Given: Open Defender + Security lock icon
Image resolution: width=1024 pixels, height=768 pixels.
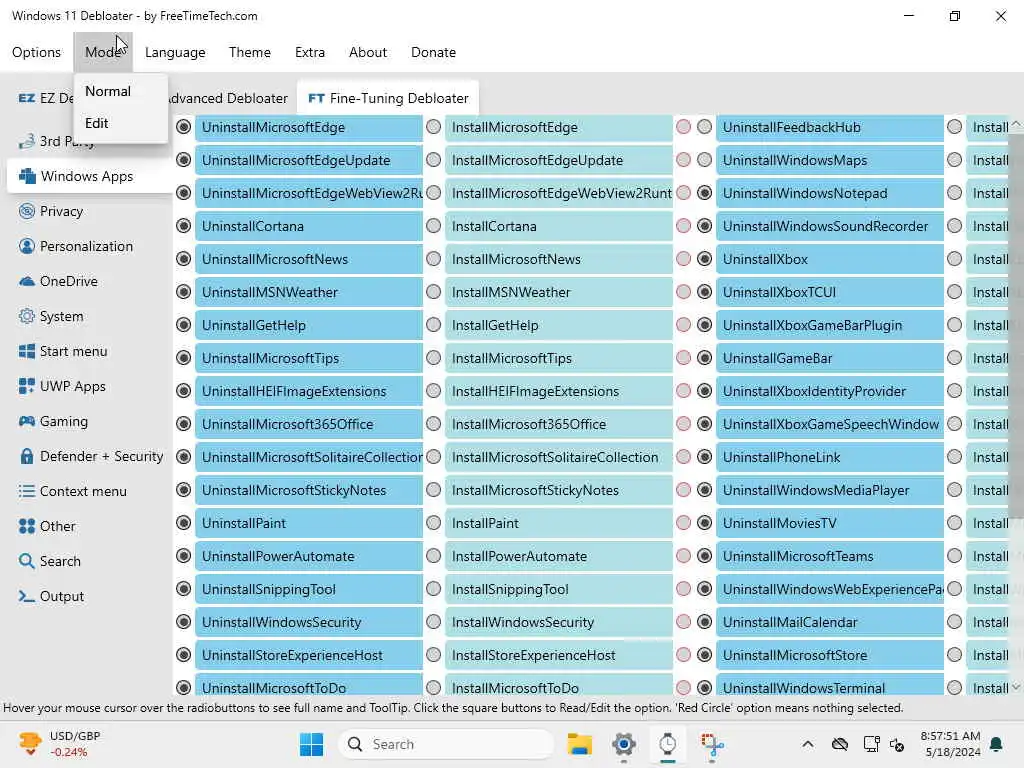Looking at the screenshot, I should (x=26, y=456).
